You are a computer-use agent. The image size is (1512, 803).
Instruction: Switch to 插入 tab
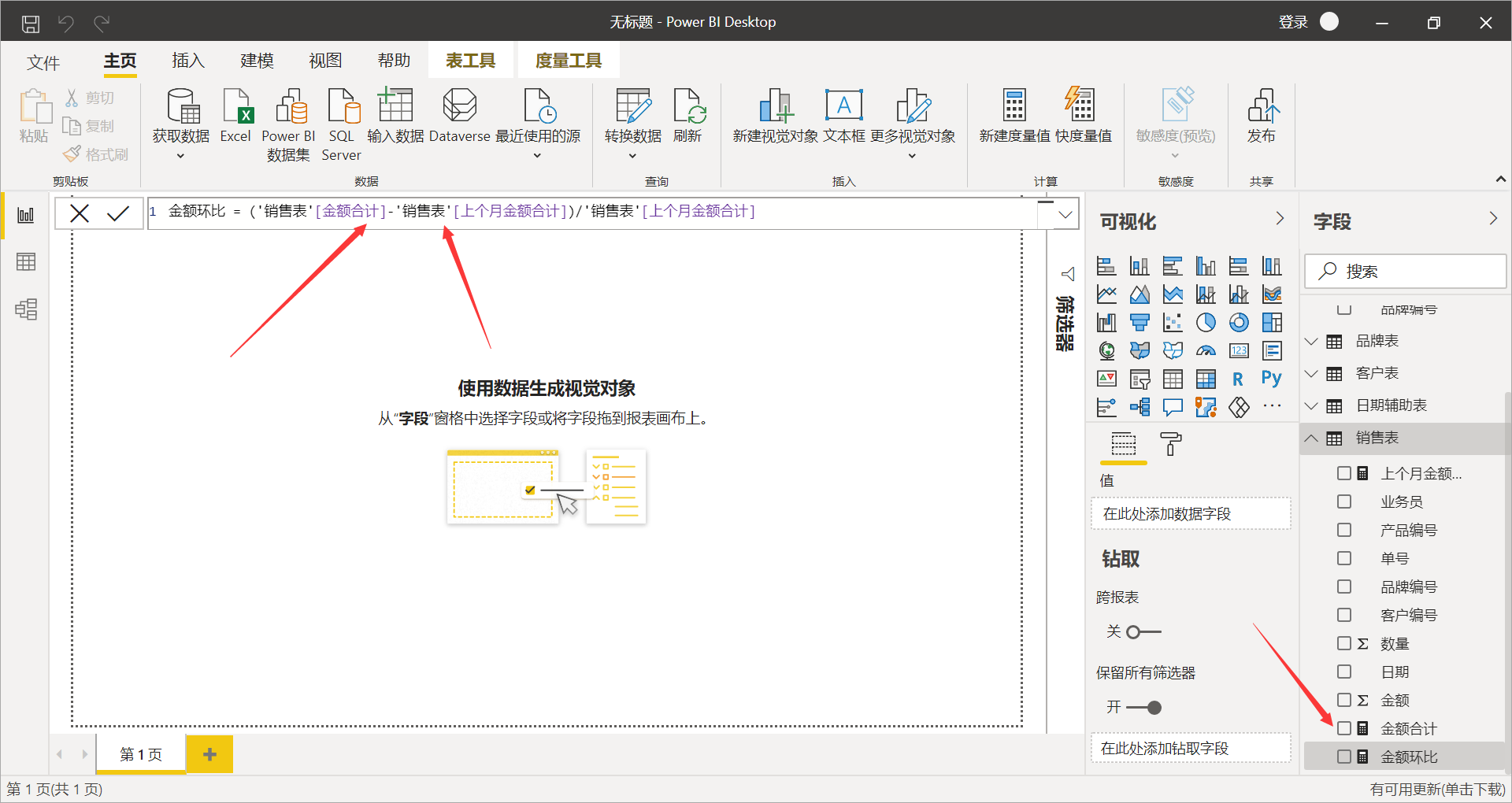click(188, 61)
